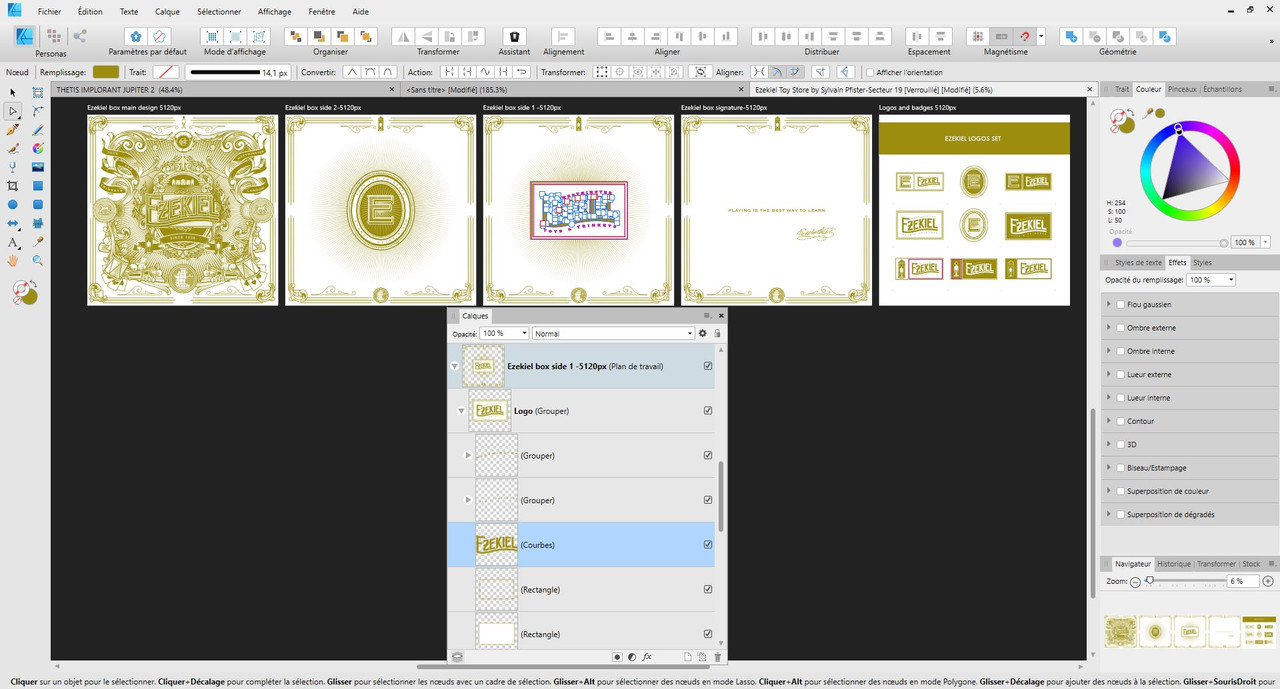Open the Fichier menu
Viewport: 1280px width, 689px height.
(50, 11)
